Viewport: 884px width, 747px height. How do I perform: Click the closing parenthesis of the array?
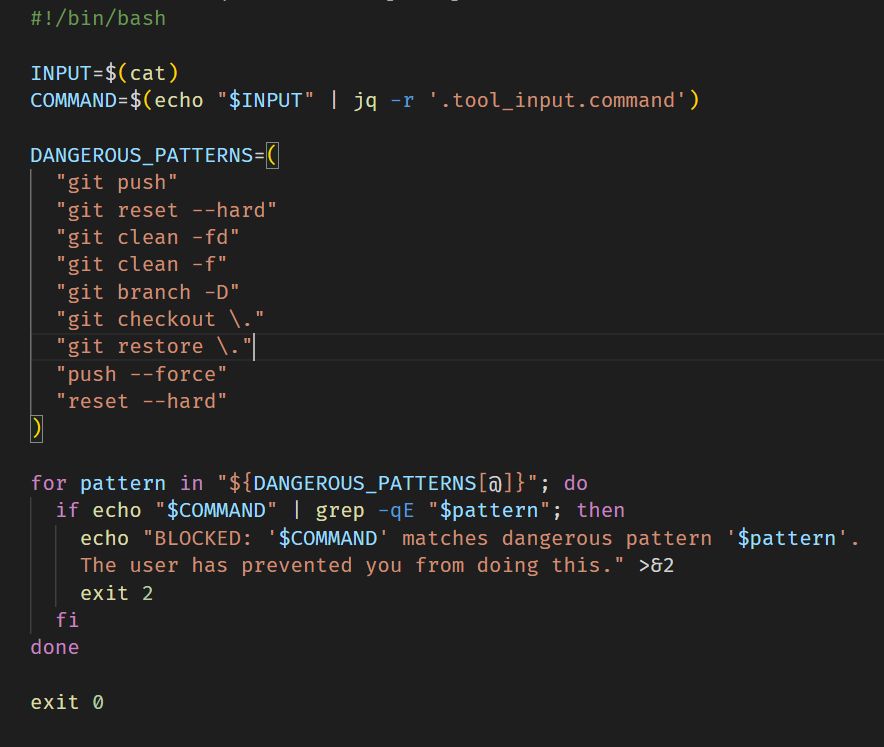(35, 428)
